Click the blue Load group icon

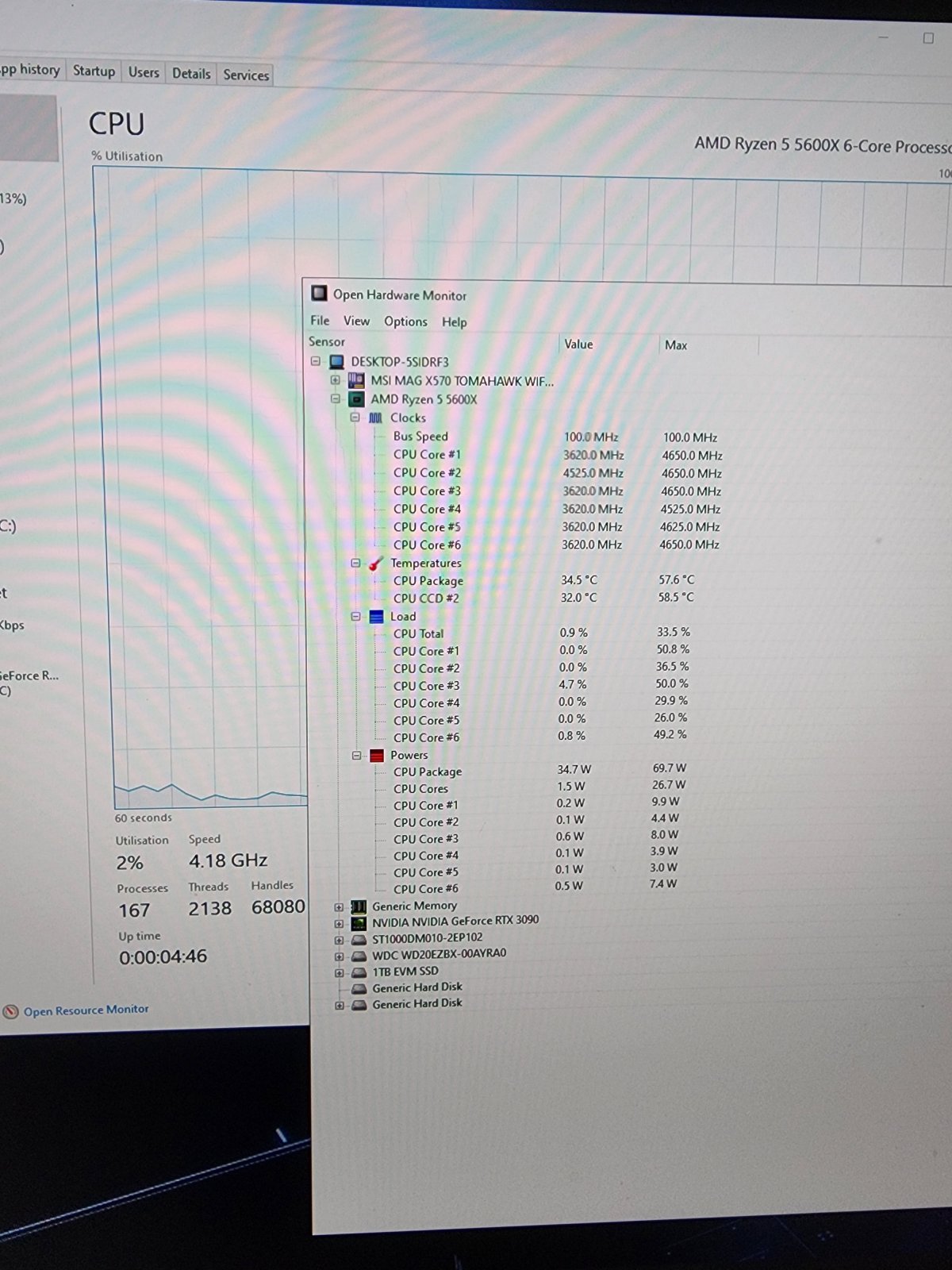click(376, 616)
